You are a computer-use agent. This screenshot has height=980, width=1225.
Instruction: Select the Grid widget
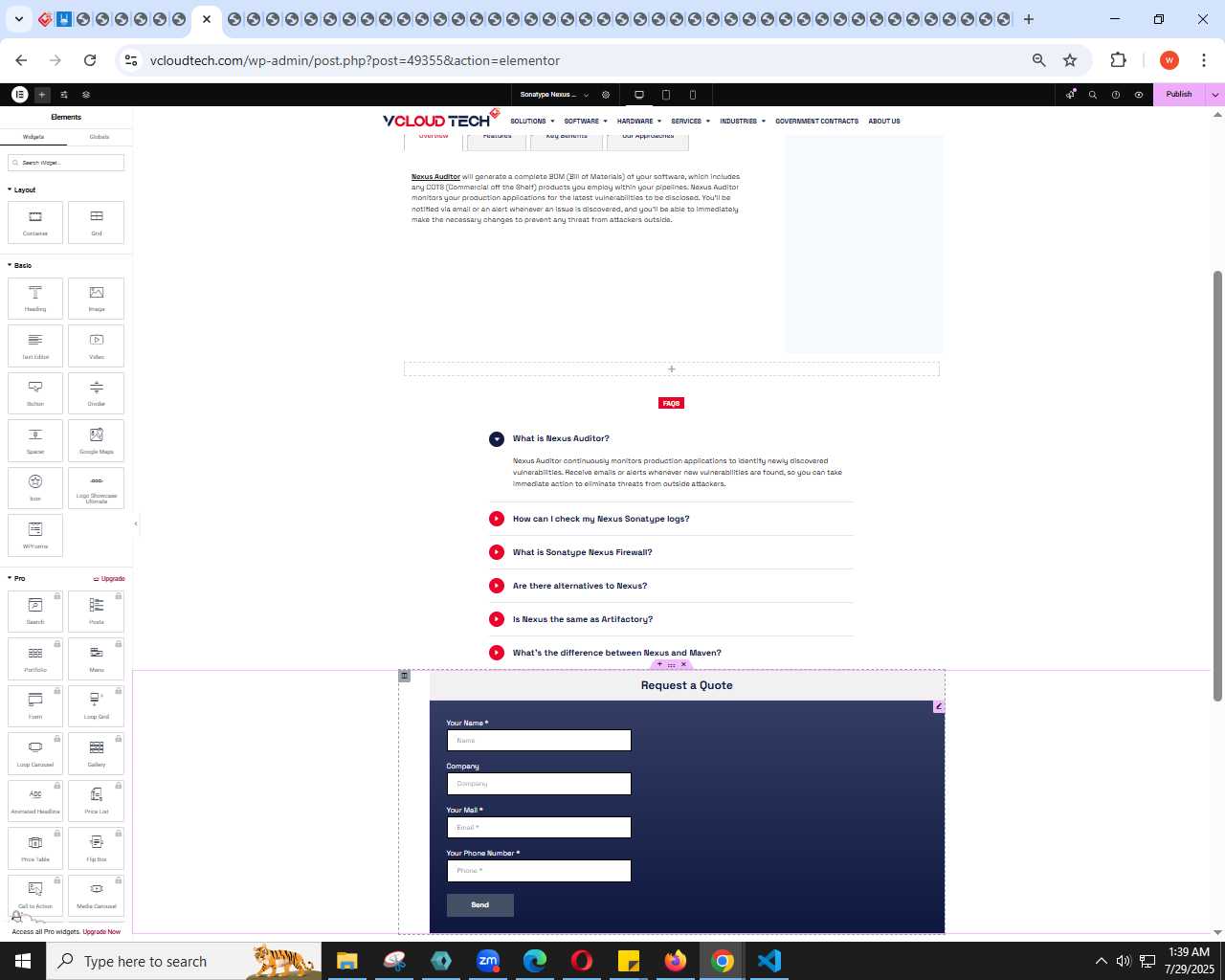click(97, 222)
